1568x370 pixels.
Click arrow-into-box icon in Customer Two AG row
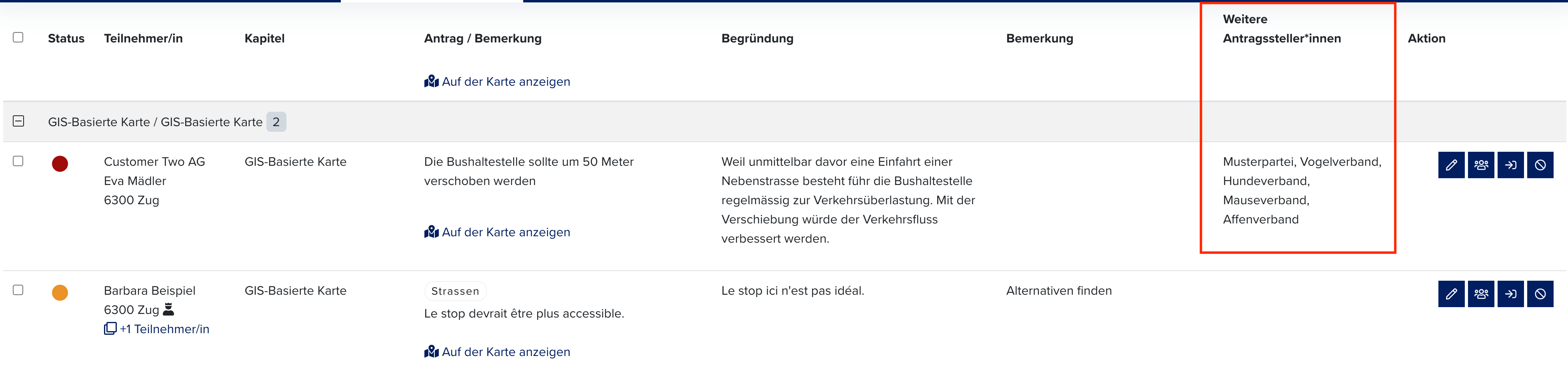point(1511,165)
